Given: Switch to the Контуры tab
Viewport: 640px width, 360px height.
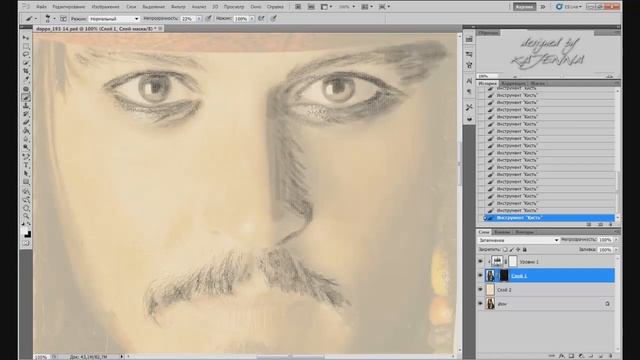Looking at the screenshot, I should [x=524, y=232].
